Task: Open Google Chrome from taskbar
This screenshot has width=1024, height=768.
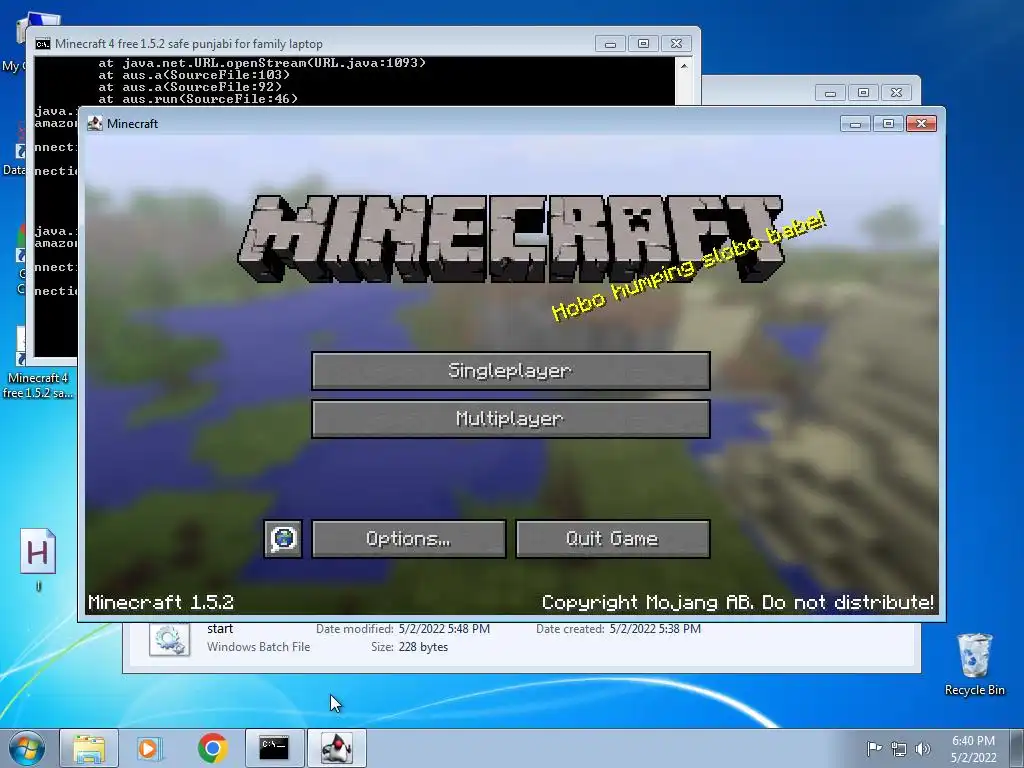Action: tap(212, 748)
